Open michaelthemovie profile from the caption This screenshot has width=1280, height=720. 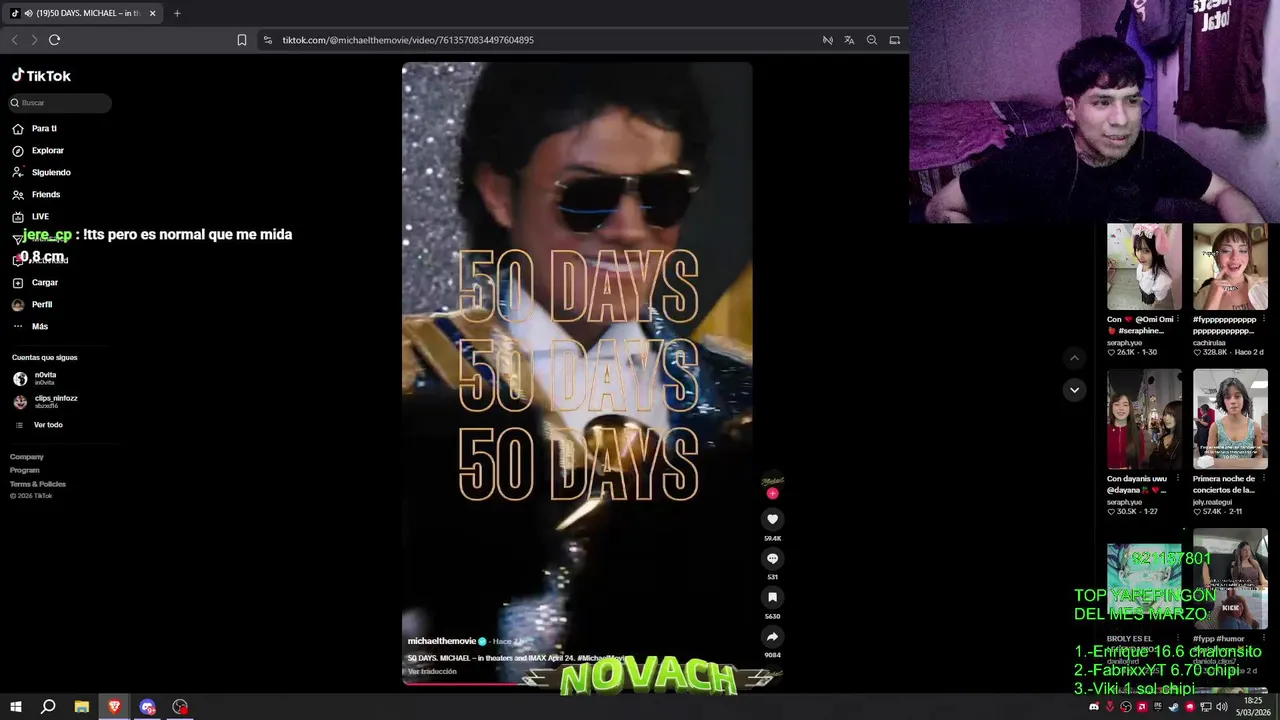tap(442, 641)
